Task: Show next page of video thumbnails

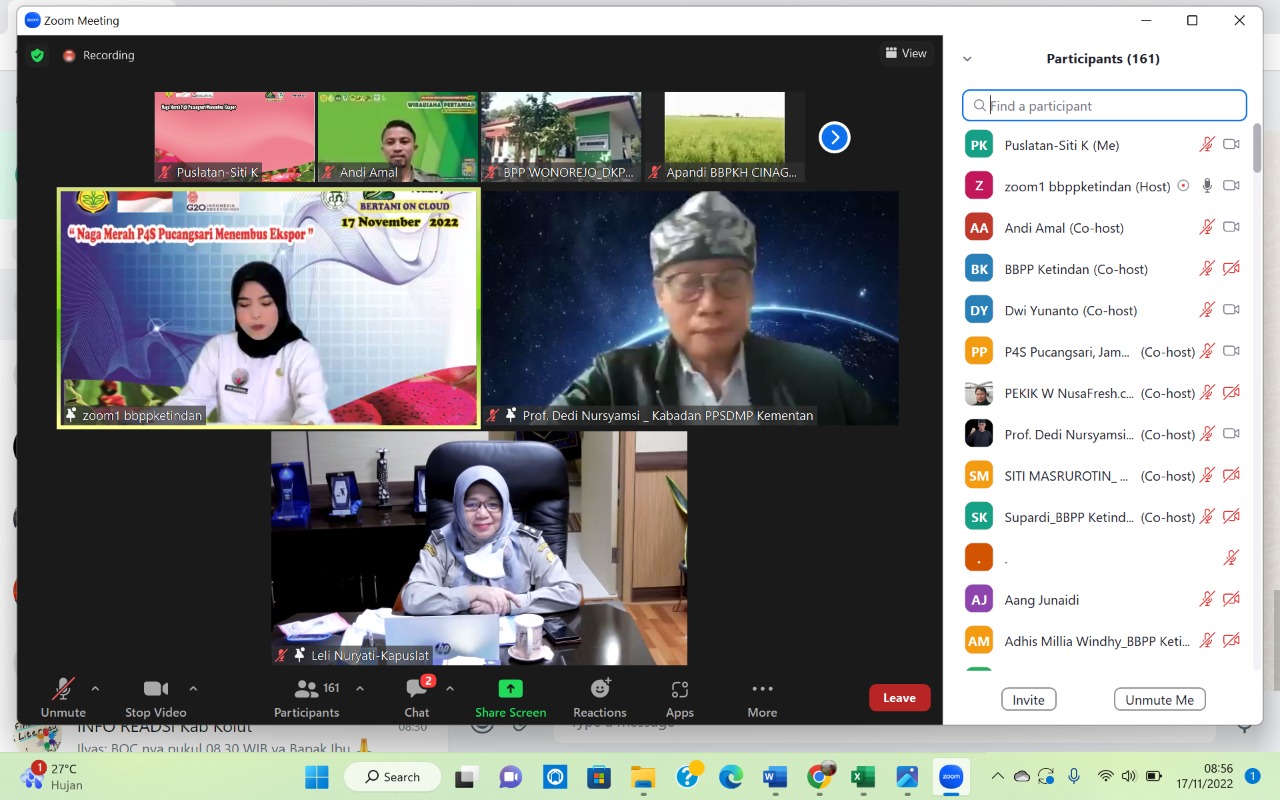Action: coord(834,137)
